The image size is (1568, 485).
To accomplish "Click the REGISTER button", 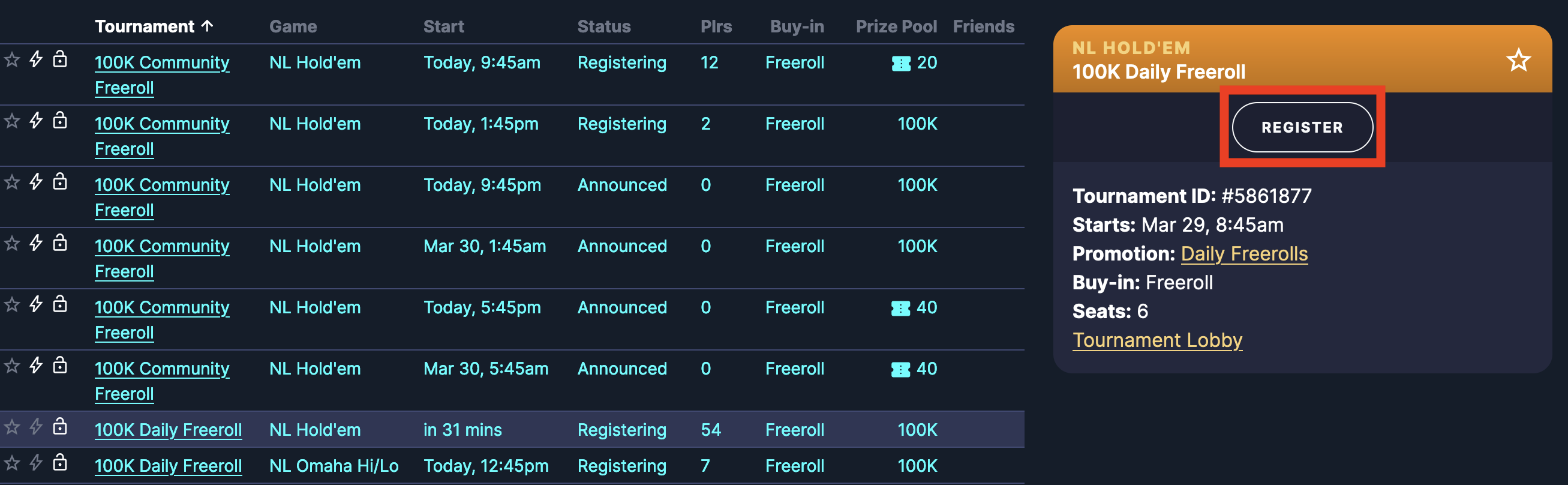I will tap(1302, 127).
